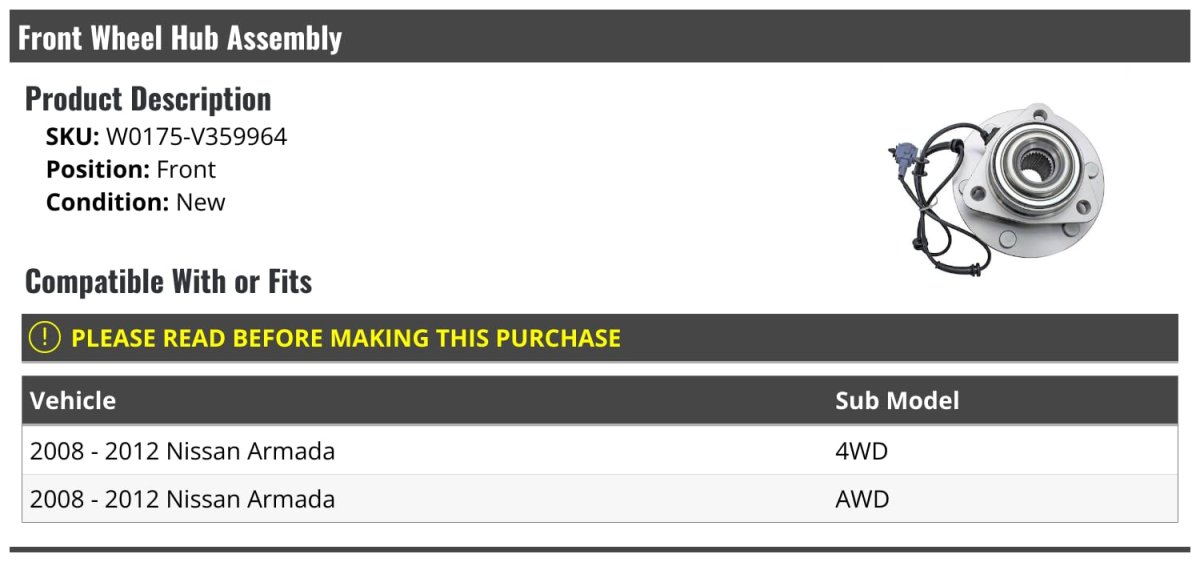The image size is (1200, 562).
Task: Click the splined hub center in the photo
Action: tap(1034, 163)
